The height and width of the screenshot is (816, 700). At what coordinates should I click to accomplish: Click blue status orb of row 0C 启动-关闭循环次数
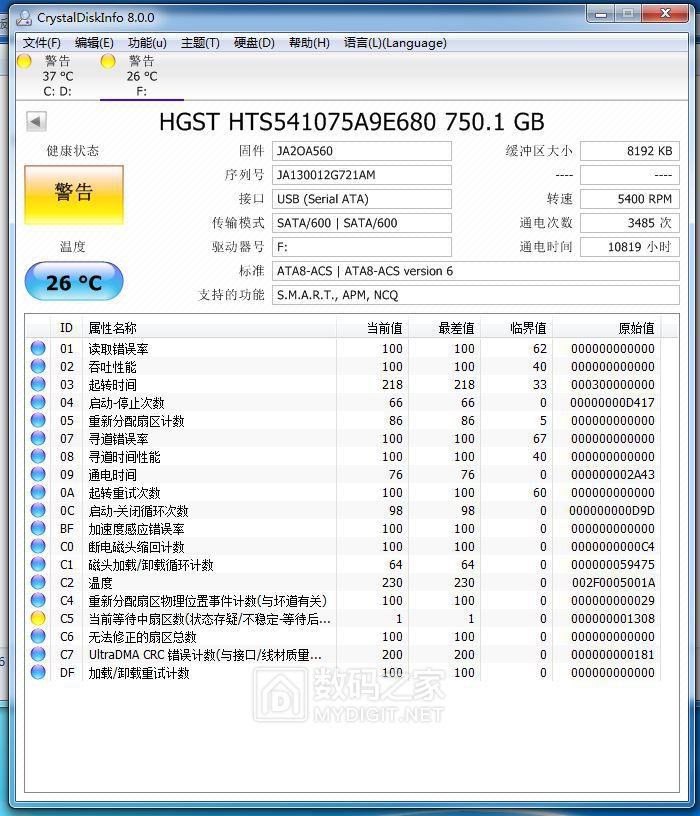pyautogui.click(x=38, y=510)
